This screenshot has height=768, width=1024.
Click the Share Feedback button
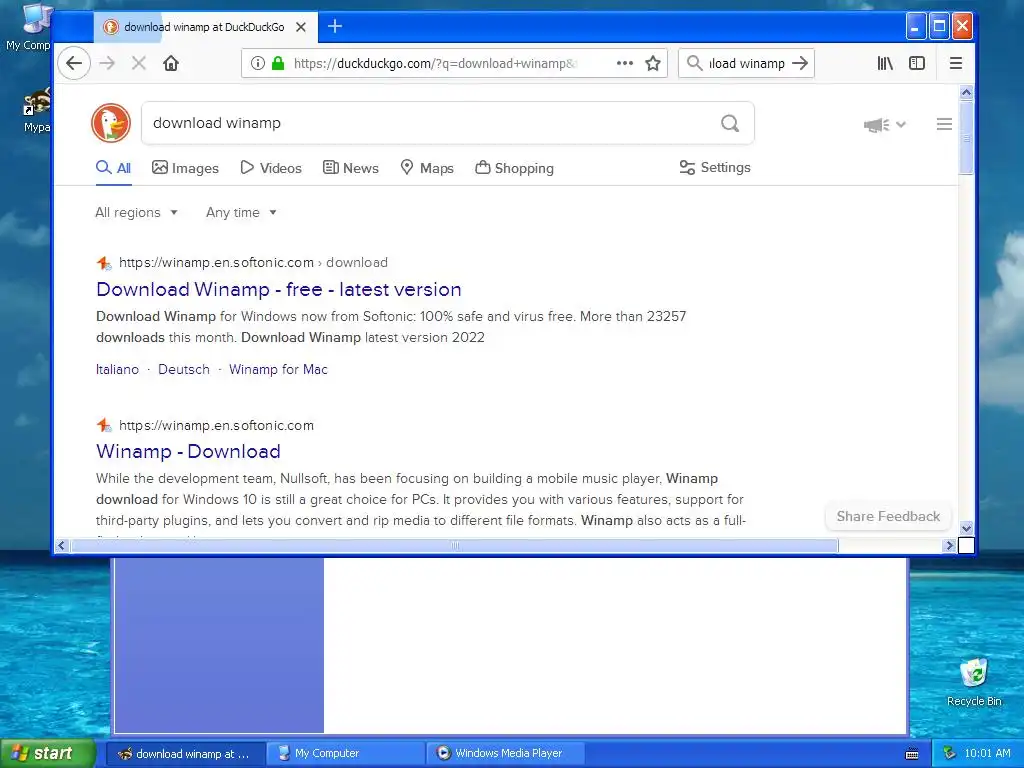888,517
